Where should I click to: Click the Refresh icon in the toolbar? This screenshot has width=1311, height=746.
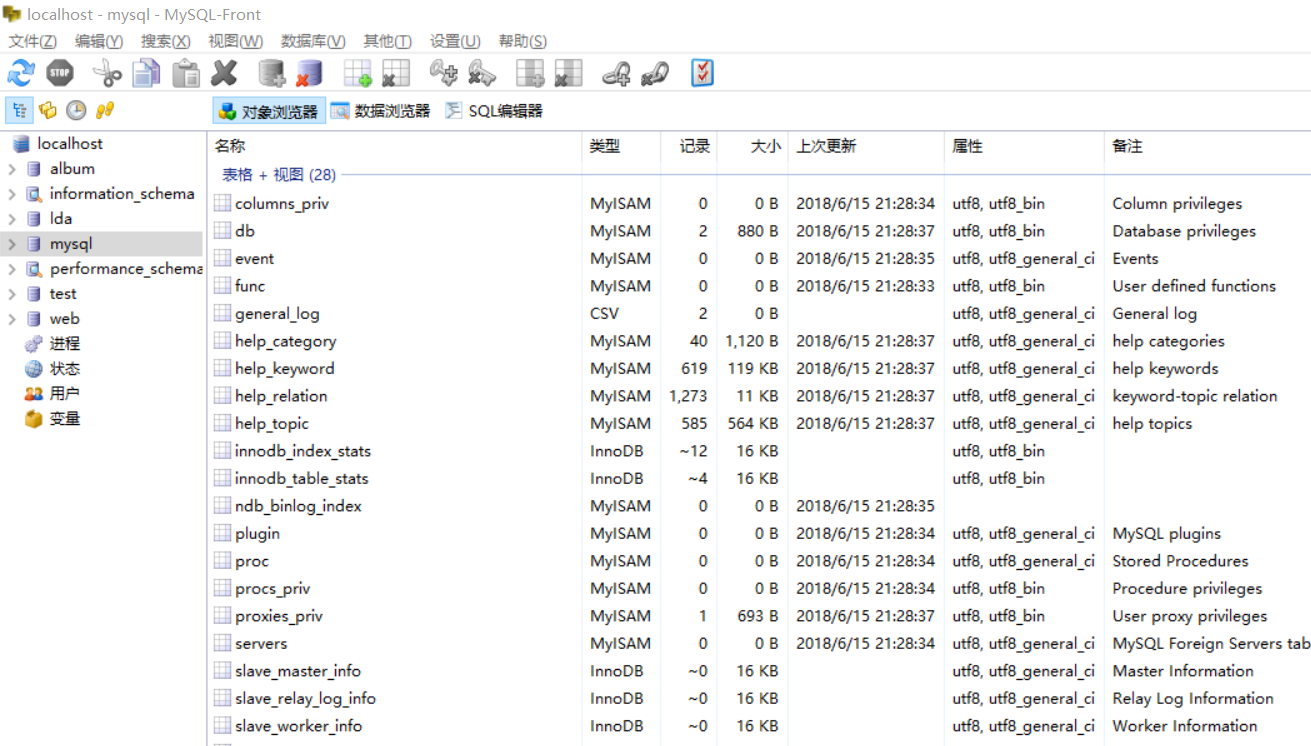tap(20, 72)
